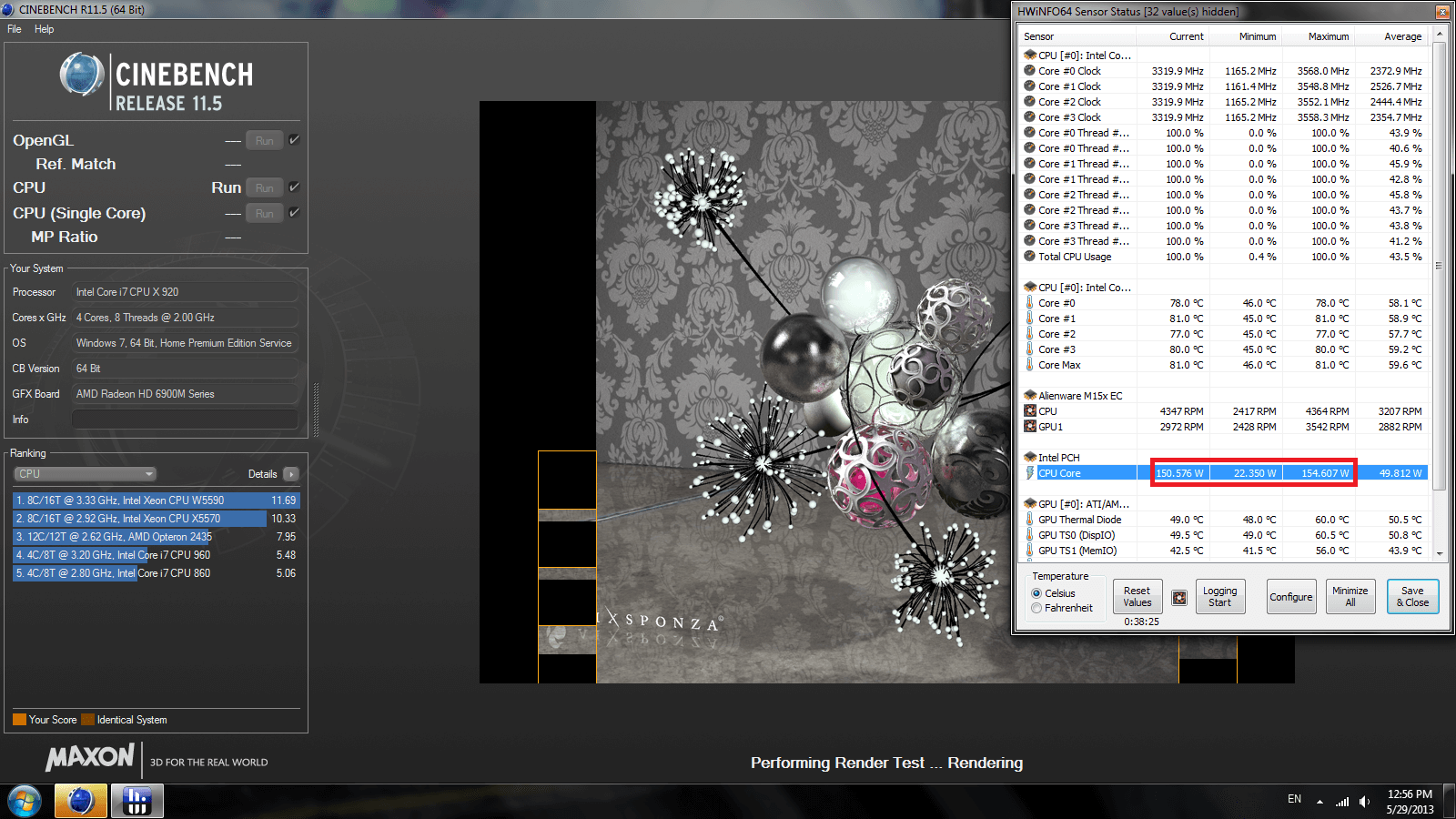Viewport: 1456px width, 819px height.
Task: Click the Info input field
Action: point(185,420)
